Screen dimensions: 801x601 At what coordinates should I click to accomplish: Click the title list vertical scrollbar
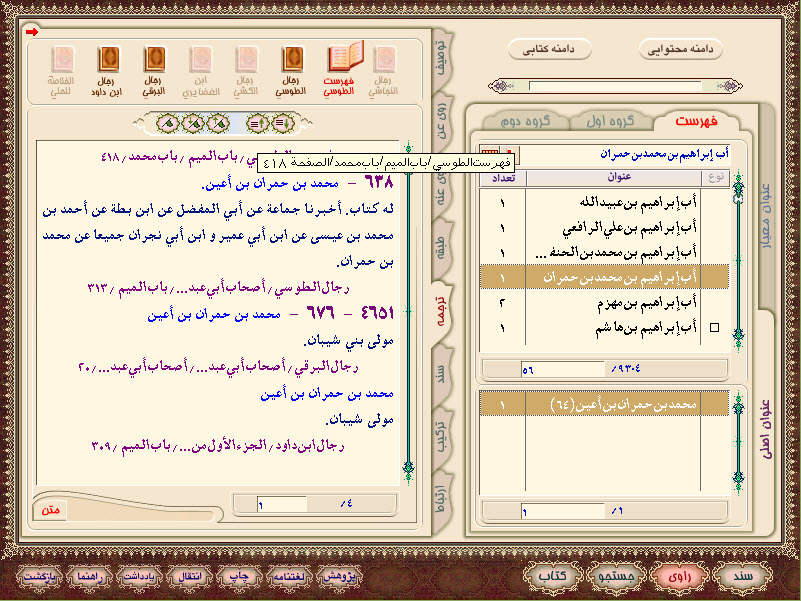pos(738,262)
